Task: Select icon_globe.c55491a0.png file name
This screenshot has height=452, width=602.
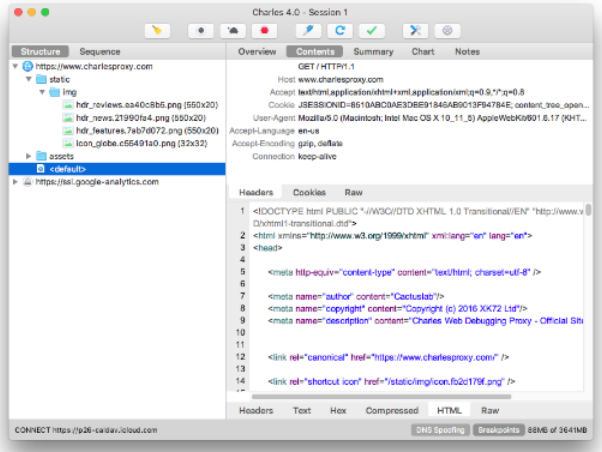Action: [x=142, y=143]
